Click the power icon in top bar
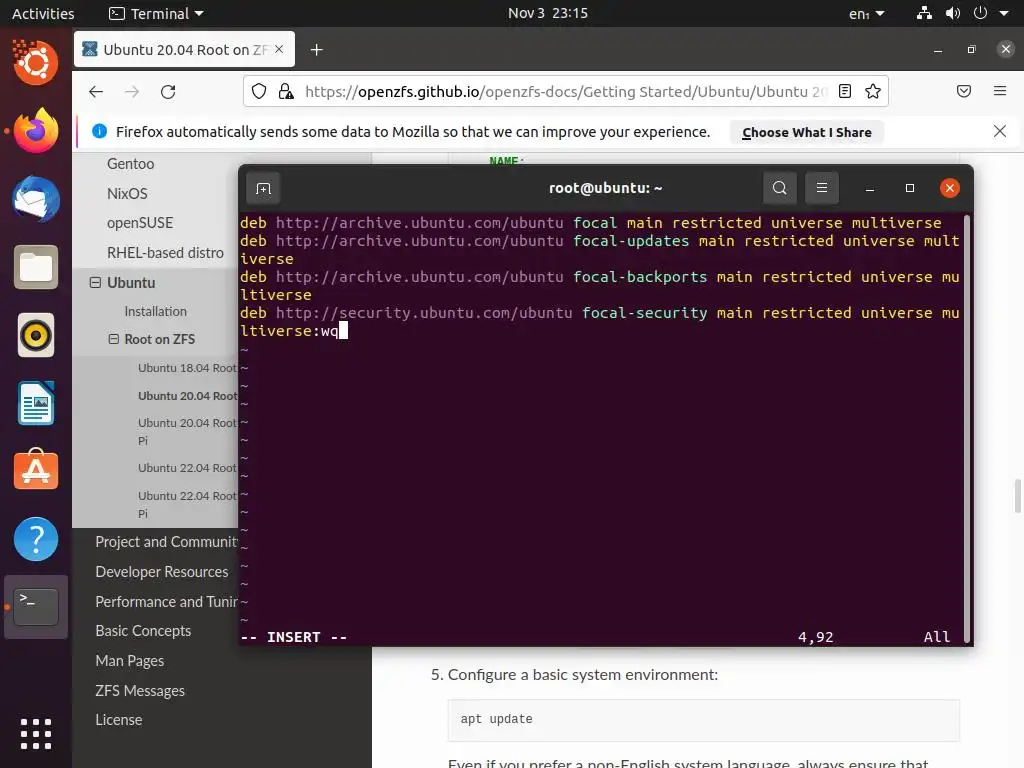 tap(980, 13)
